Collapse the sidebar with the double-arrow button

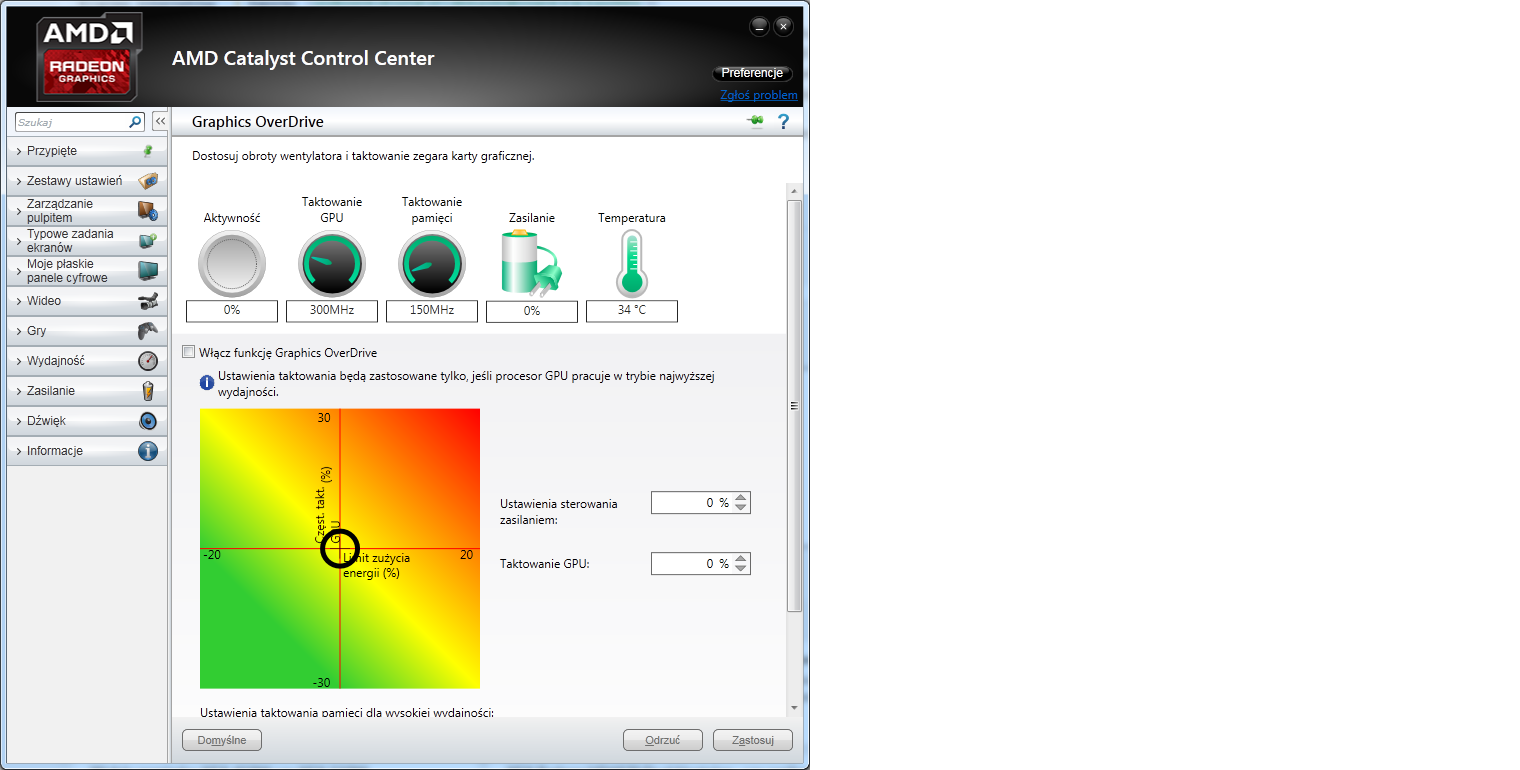160,121
